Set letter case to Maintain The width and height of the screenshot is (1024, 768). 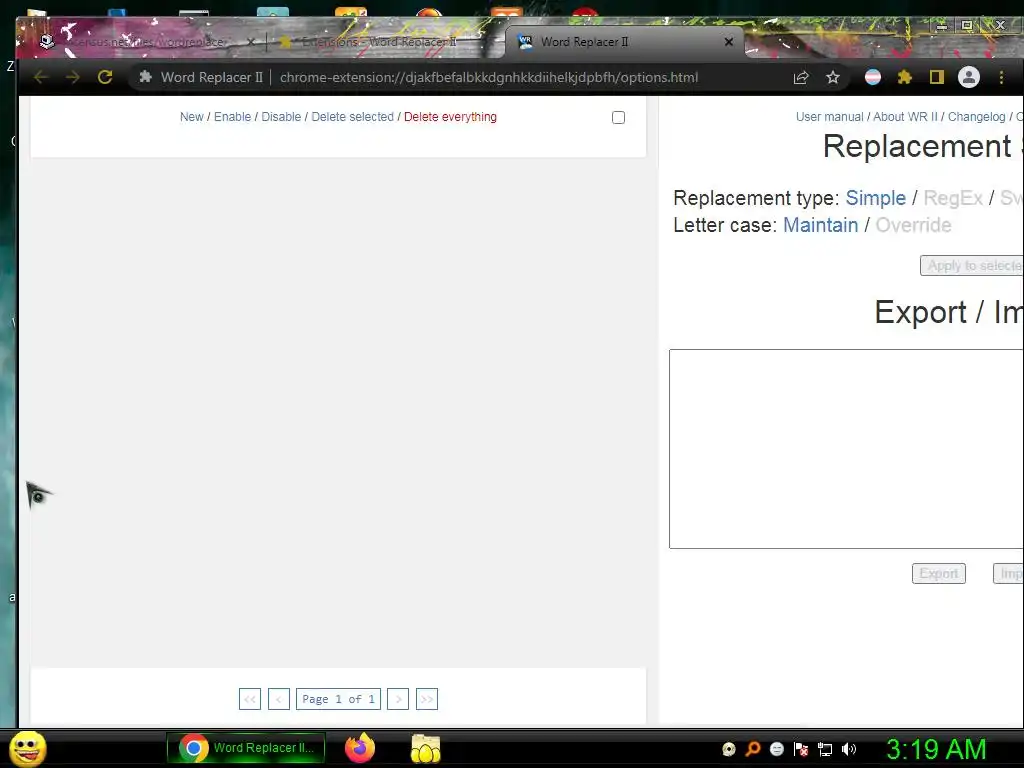(x=820, y=225)
